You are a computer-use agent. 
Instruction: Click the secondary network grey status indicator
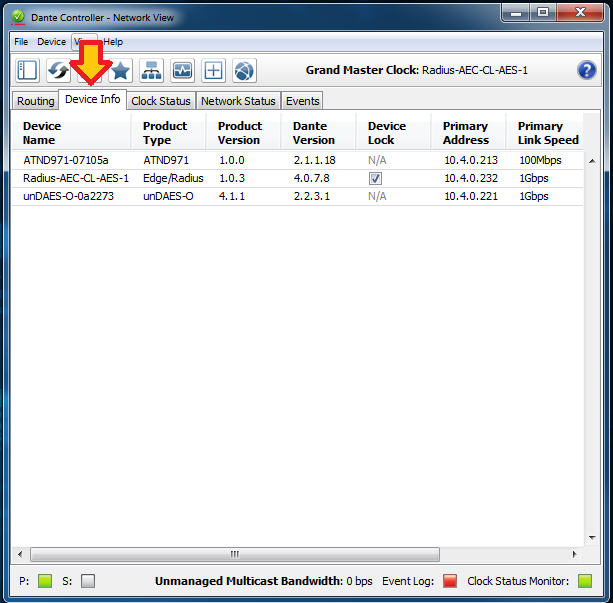coord(88,581)
